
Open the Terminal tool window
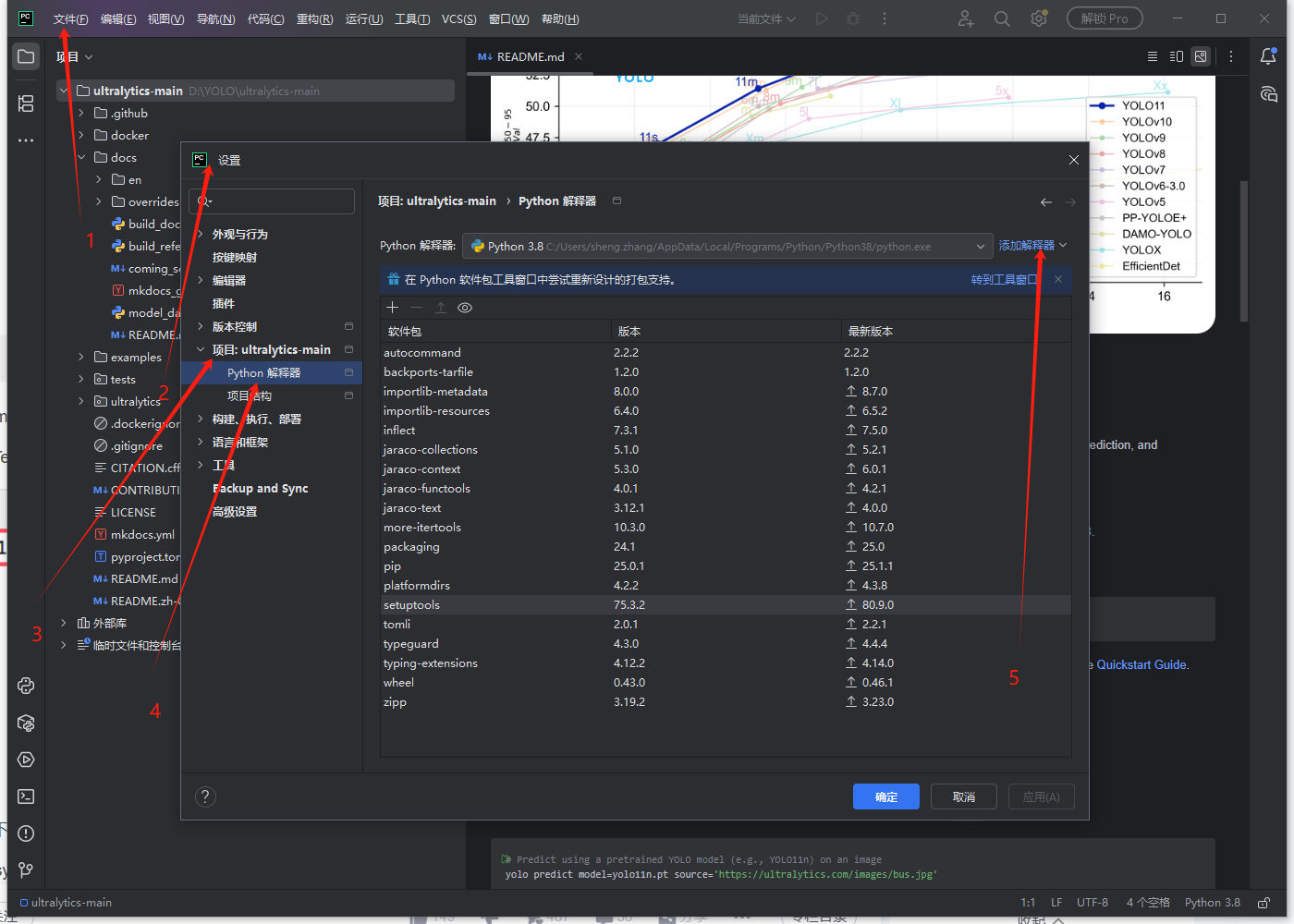26,796
